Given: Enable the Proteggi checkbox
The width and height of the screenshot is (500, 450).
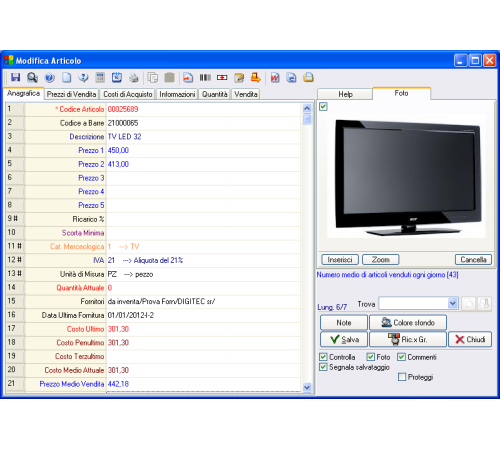Looking at the screenshot, I should pos(402,377).
